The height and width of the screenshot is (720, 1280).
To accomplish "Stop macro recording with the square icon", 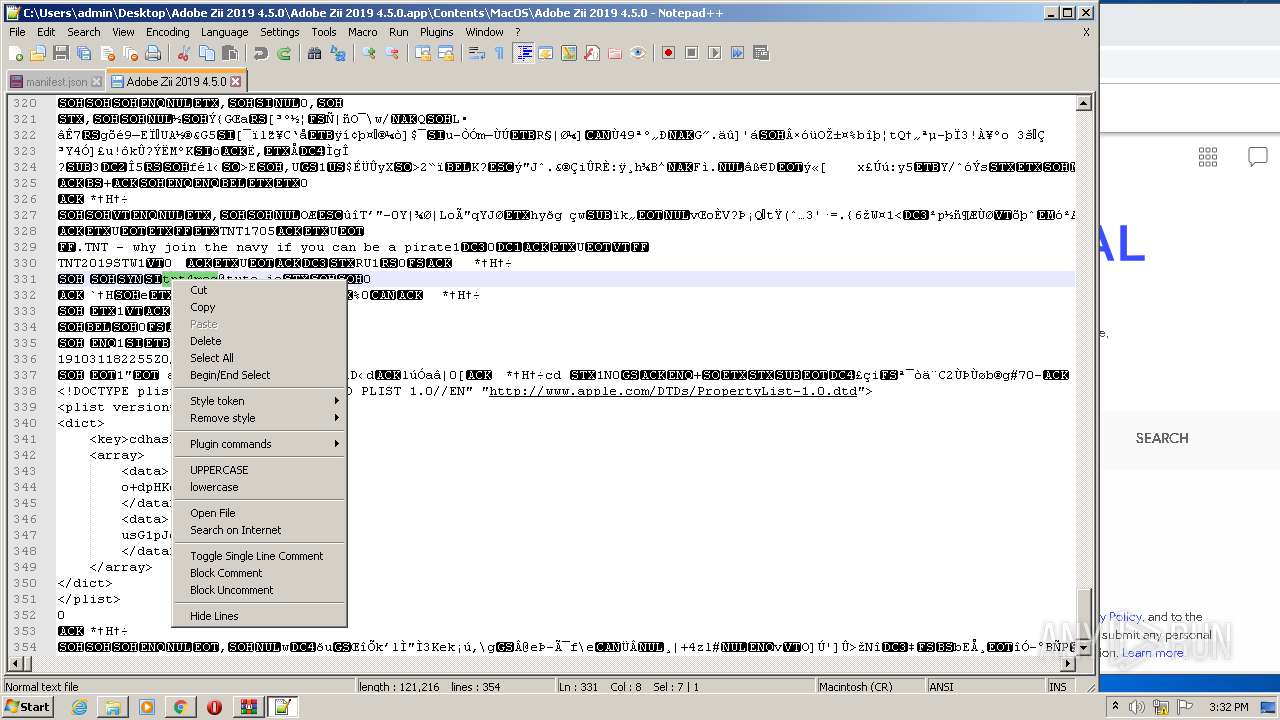I will (691, 53).
